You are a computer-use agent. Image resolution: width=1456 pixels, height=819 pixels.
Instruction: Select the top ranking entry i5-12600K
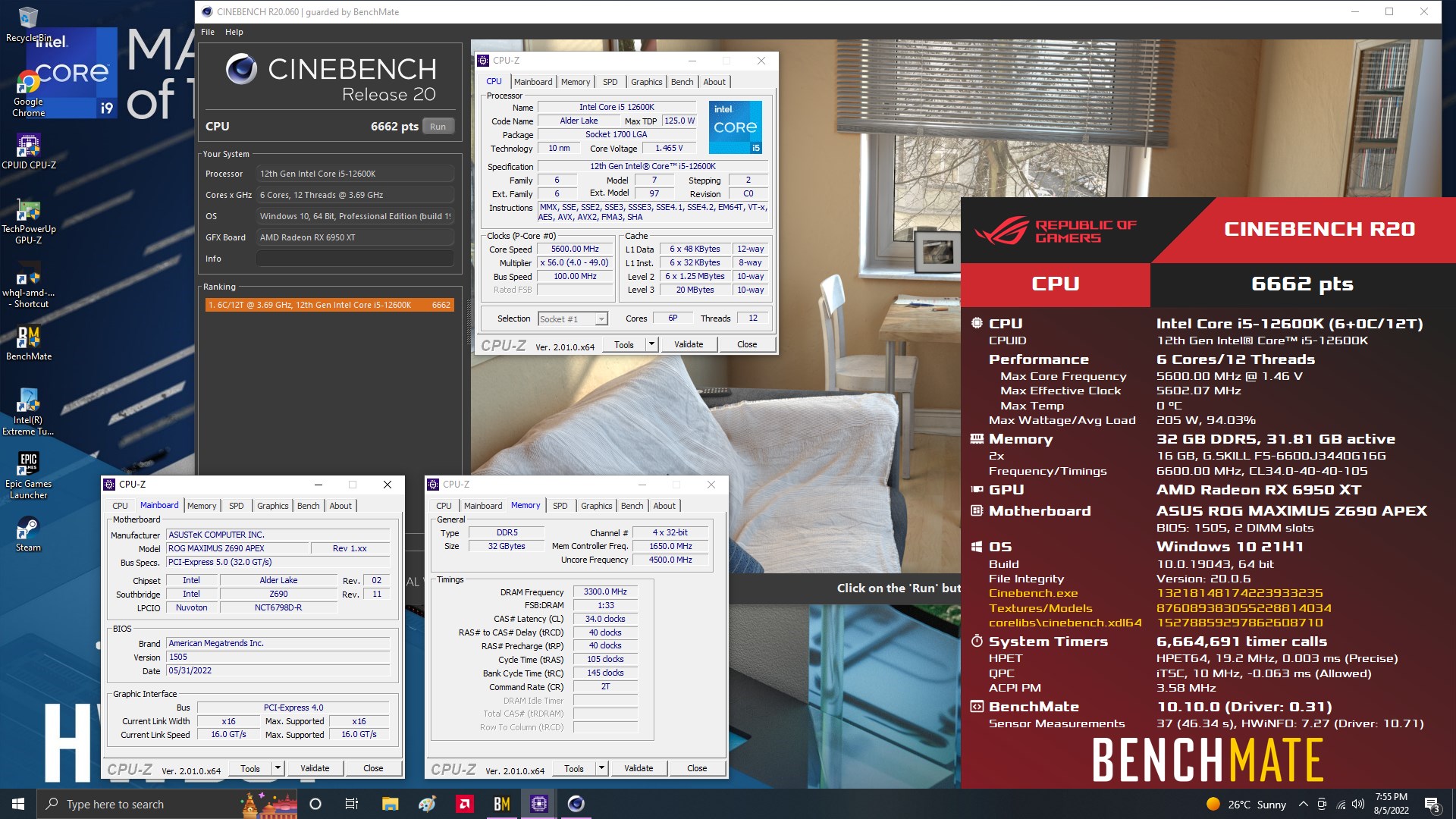point(329,305)
